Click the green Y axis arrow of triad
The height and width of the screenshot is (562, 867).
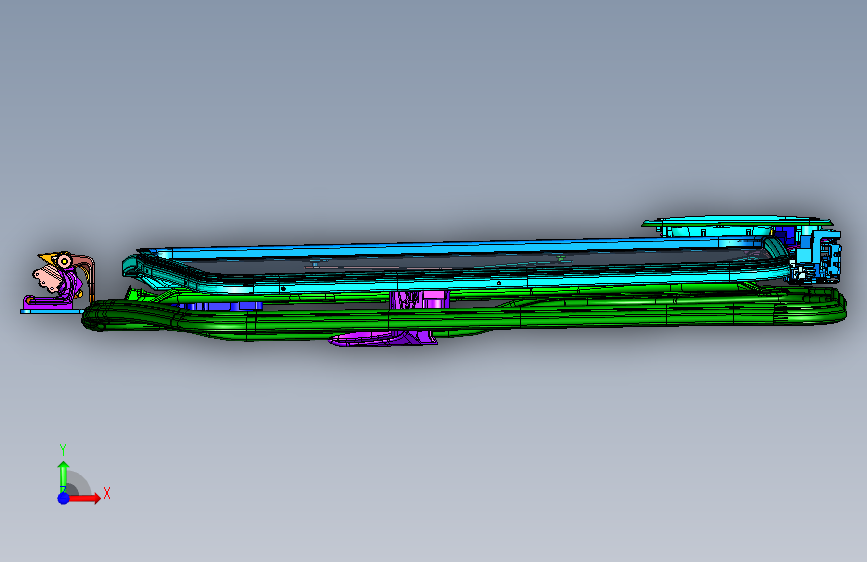pyautogui.click(x=63, y=476)
